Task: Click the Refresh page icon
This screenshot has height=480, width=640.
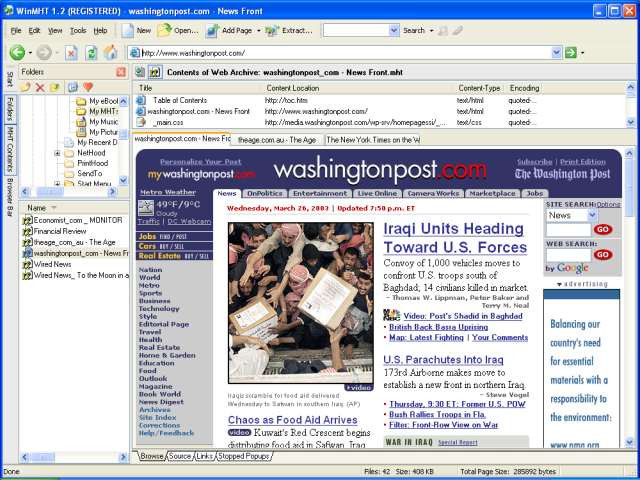Action: coord(91,52)
